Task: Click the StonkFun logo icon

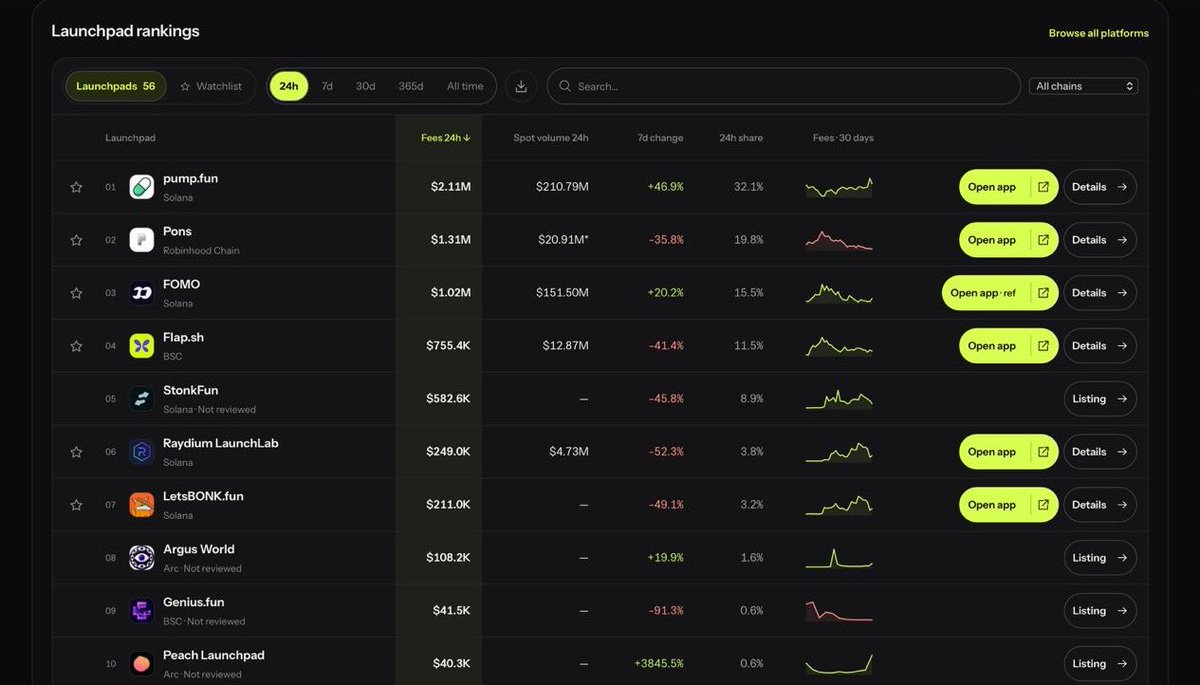Action: tap(141, 399)
